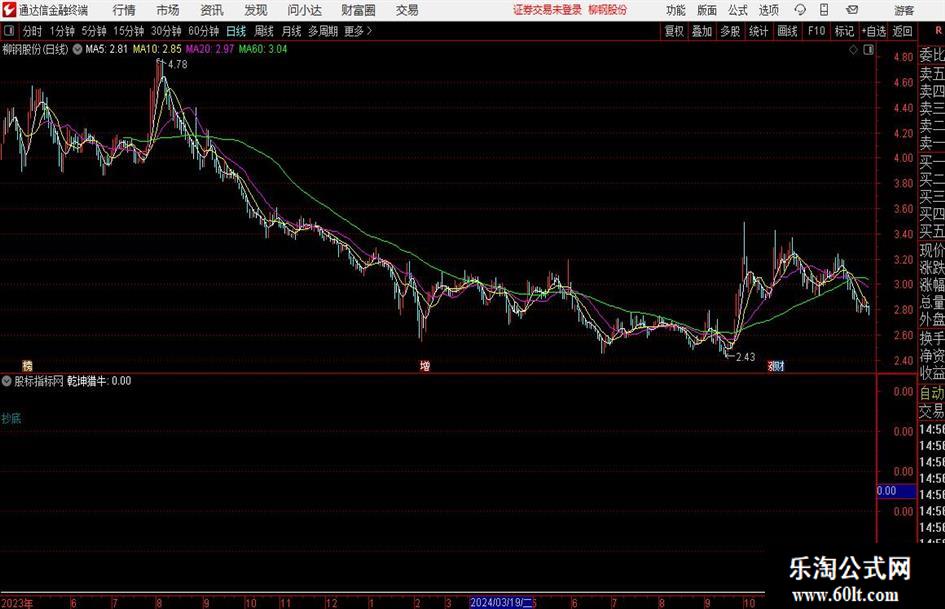
Task: Switch to 5分钟 period
Action: pos(94,31)
